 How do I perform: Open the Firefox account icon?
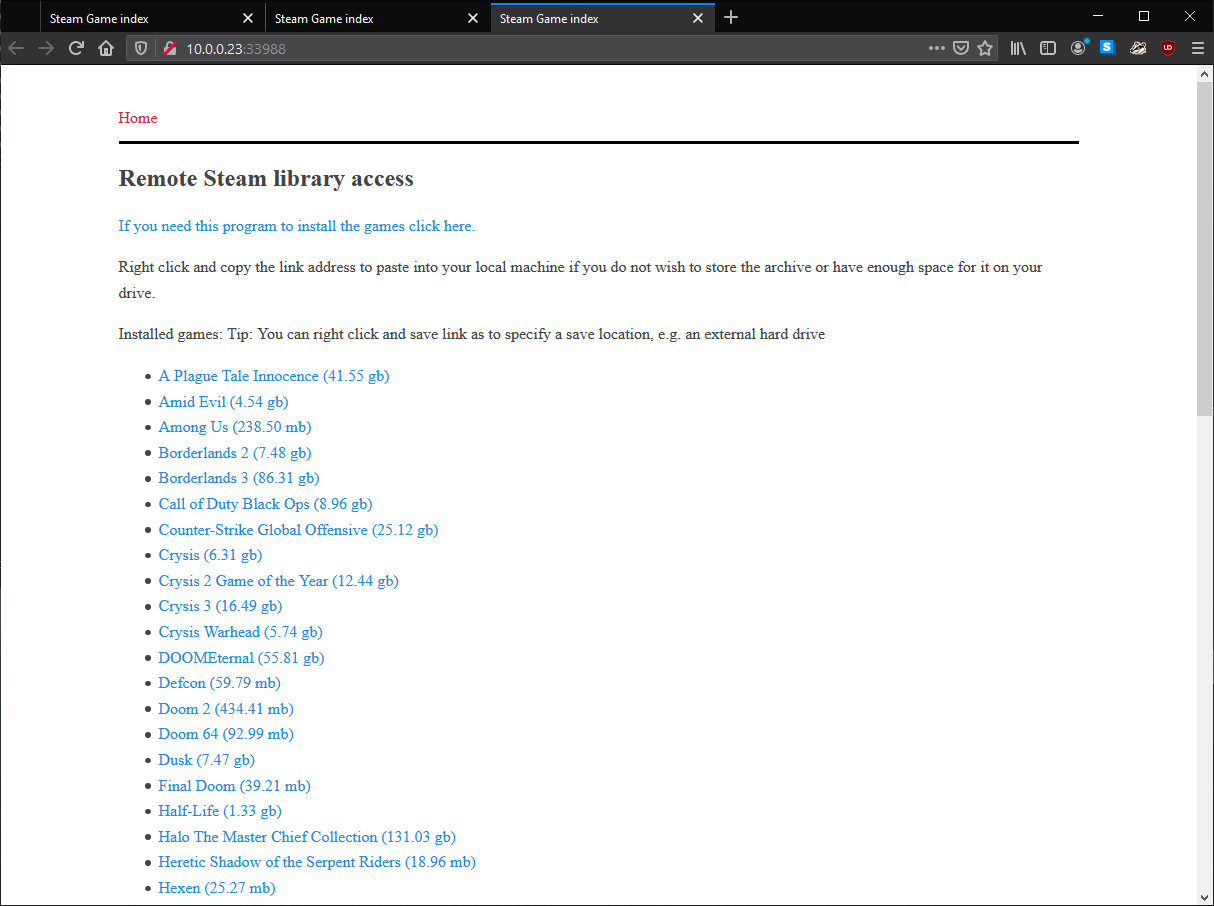1078,48
